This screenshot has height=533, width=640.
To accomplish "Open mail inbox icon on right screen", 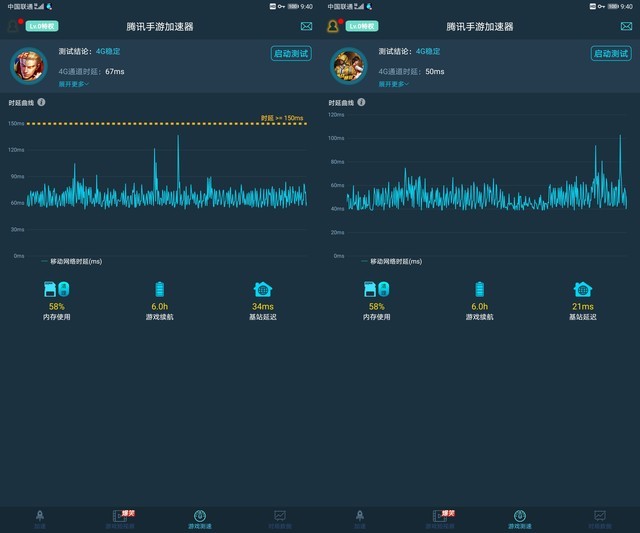I will (x=627, y=27).
